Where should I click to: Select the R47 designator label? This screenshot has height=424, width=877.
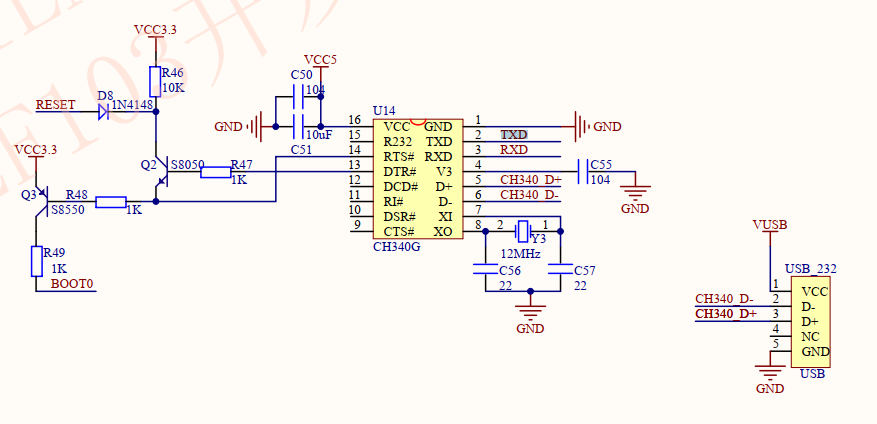coord(242,164)
